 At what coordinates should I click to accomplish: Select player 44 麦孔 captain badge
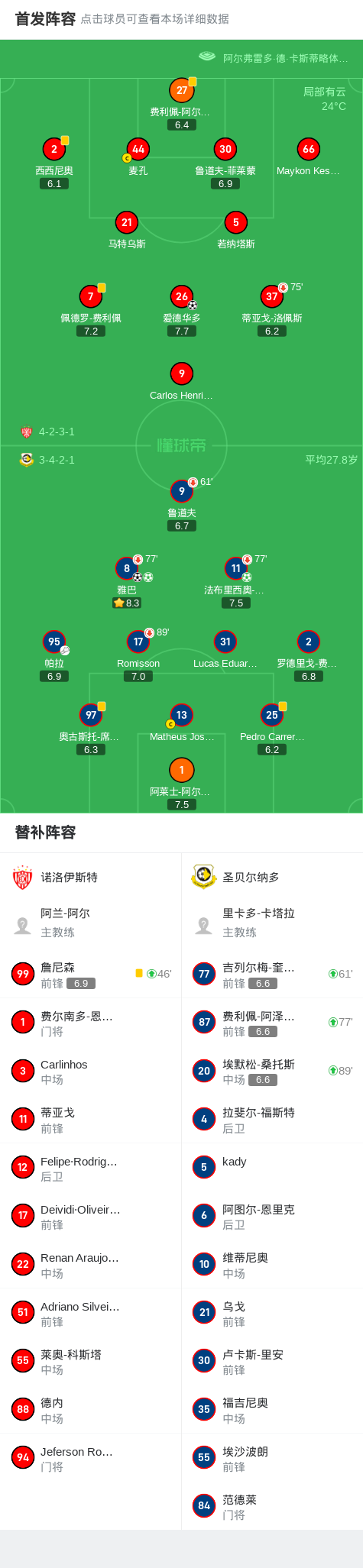coord(127,158)
